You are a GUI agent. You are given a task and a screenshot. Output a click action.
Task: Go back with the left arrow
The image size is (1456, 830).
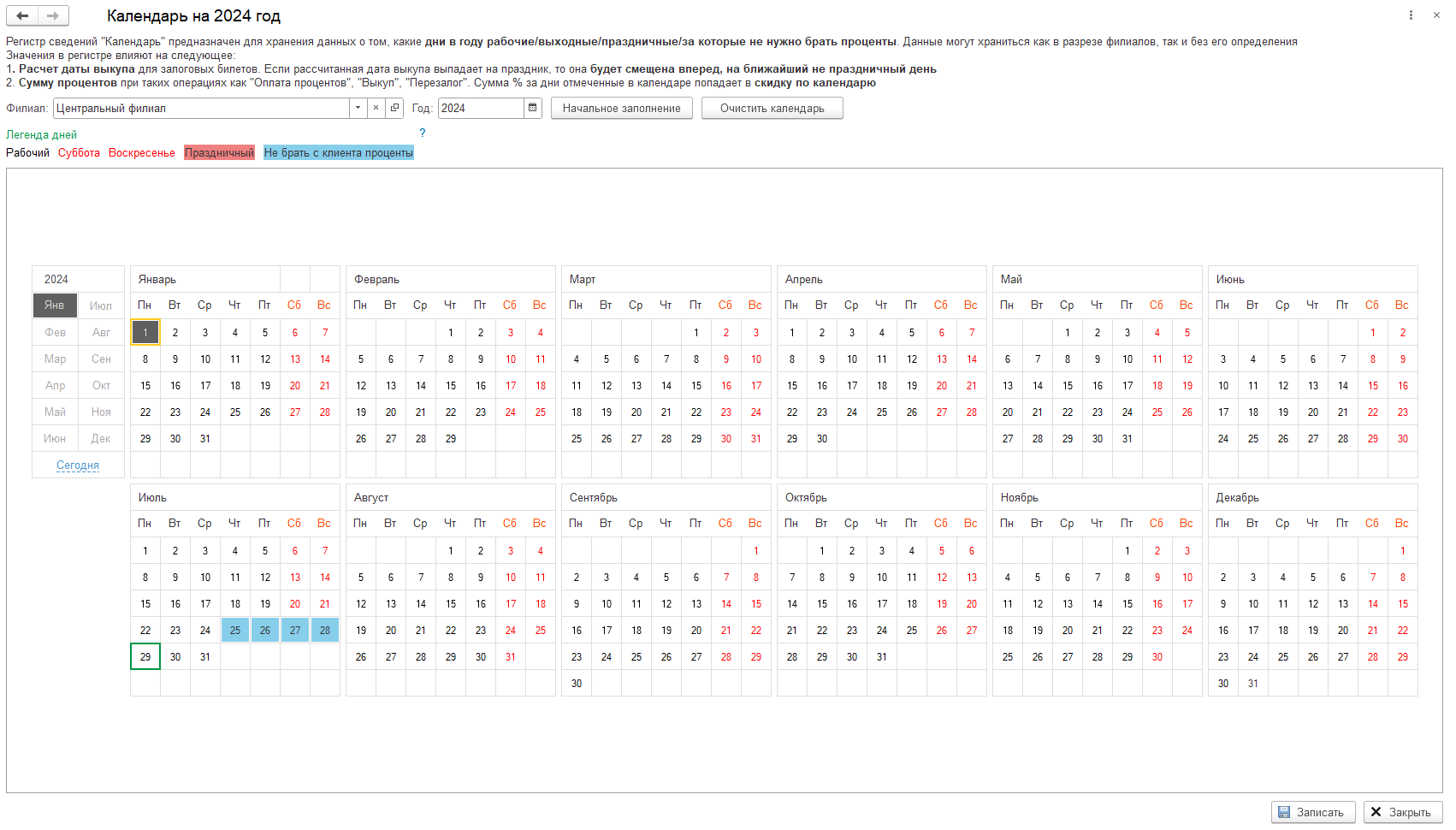point(22,15)
